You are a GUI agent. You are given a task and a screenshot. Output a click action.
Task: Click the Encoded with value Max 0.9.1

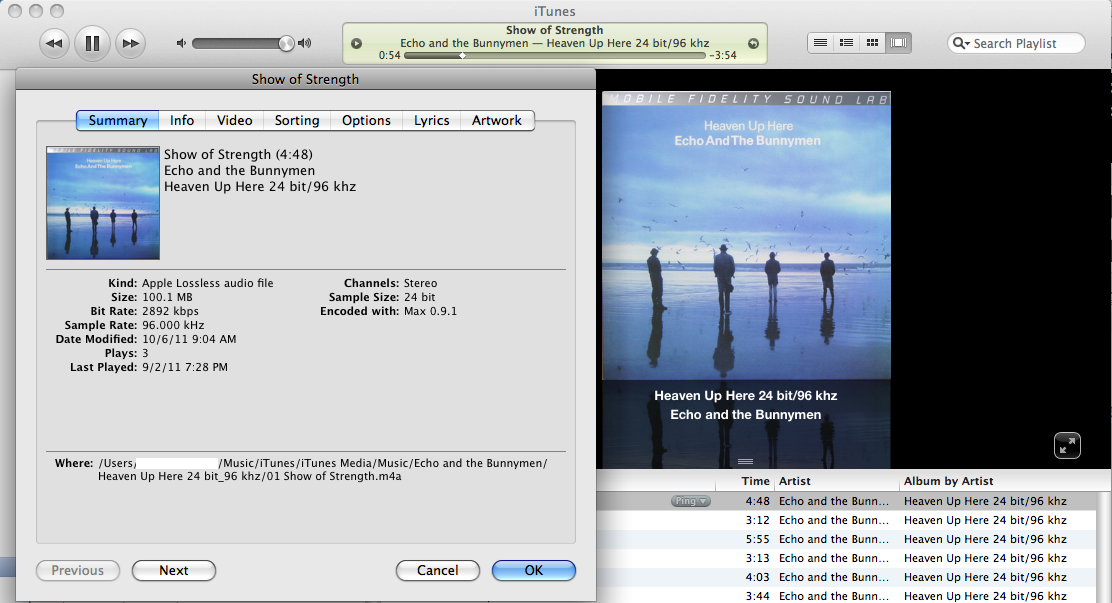click(x=430, y=311)
